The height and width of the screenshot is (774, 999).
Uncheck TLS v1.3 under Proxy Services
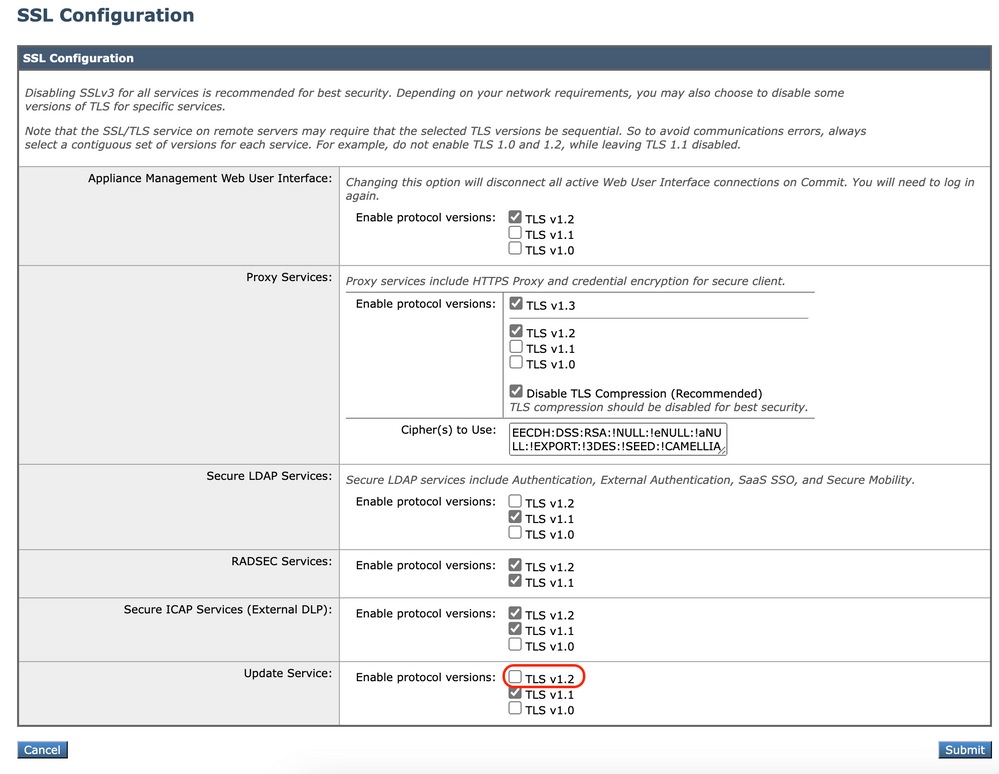point(516,304)
